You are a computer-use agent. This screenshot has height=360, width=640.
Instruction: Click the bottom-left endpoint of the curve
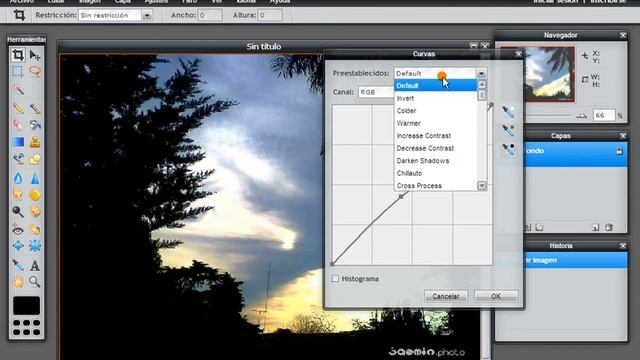click(332, 264)
